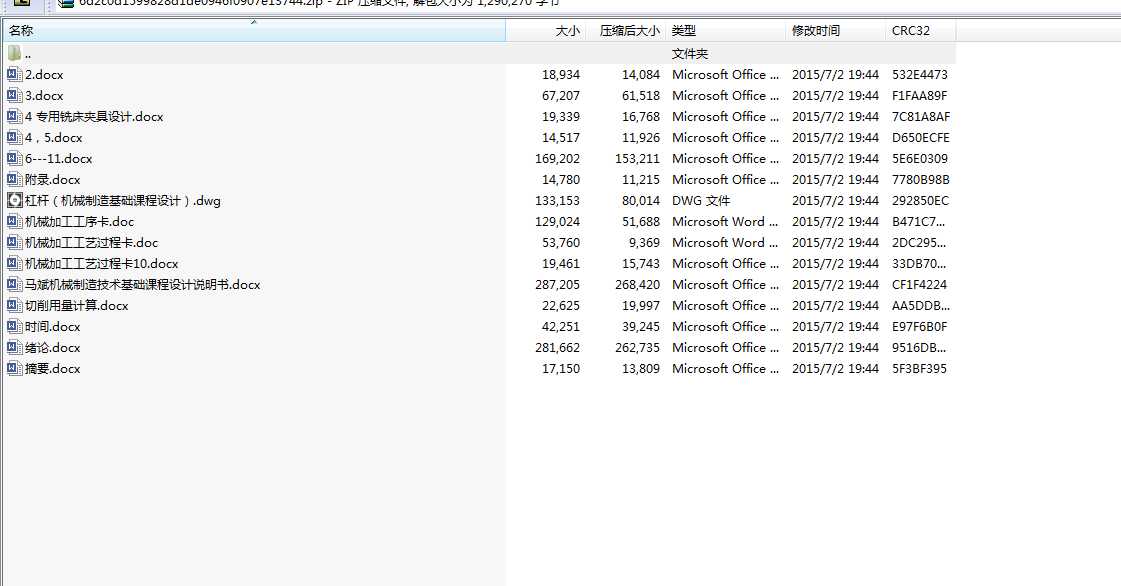Select file 摘要.docx
Image resolution: width=1121 pixels, height=586 pixels.
pos(53,369)
